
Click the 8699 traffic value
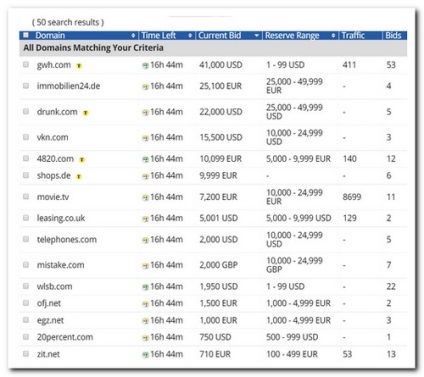[352, 197]
